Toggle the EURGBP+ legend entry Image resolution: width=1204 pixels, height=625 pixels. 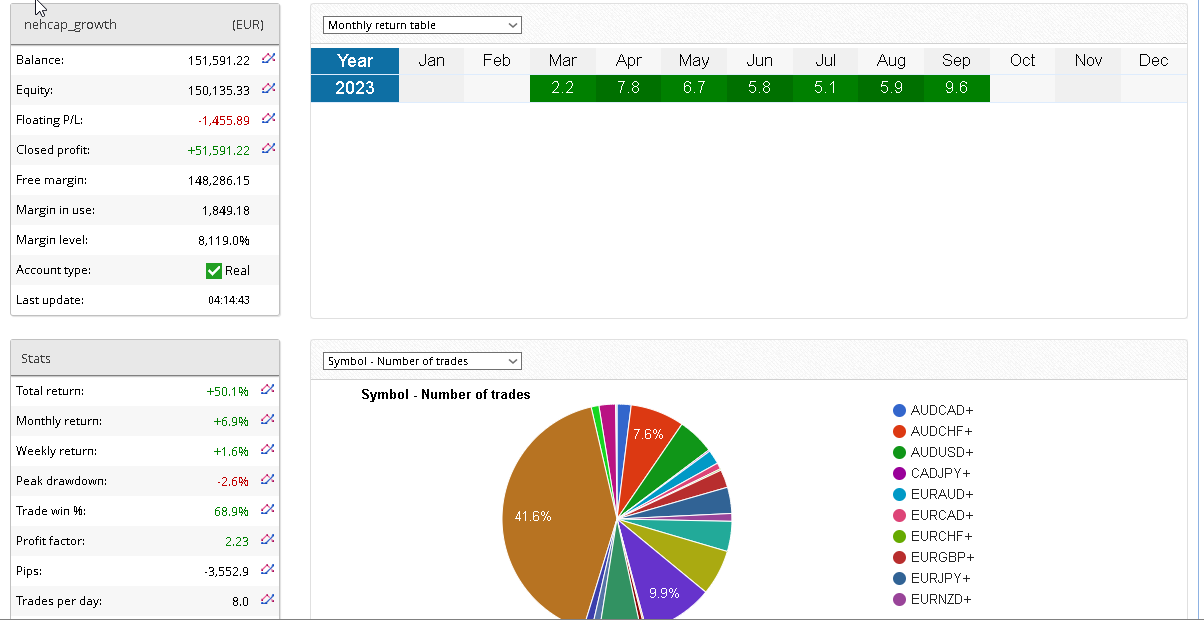(942, 557)
